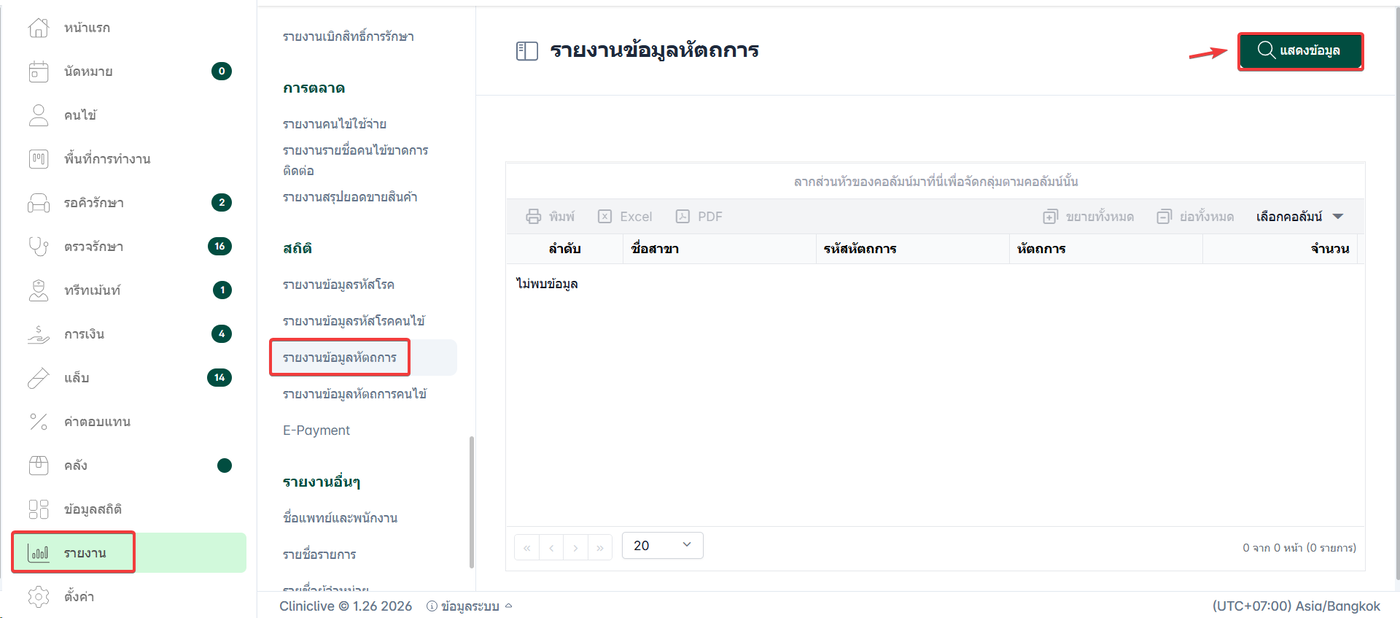Go to the next page of results

(575, 546)
